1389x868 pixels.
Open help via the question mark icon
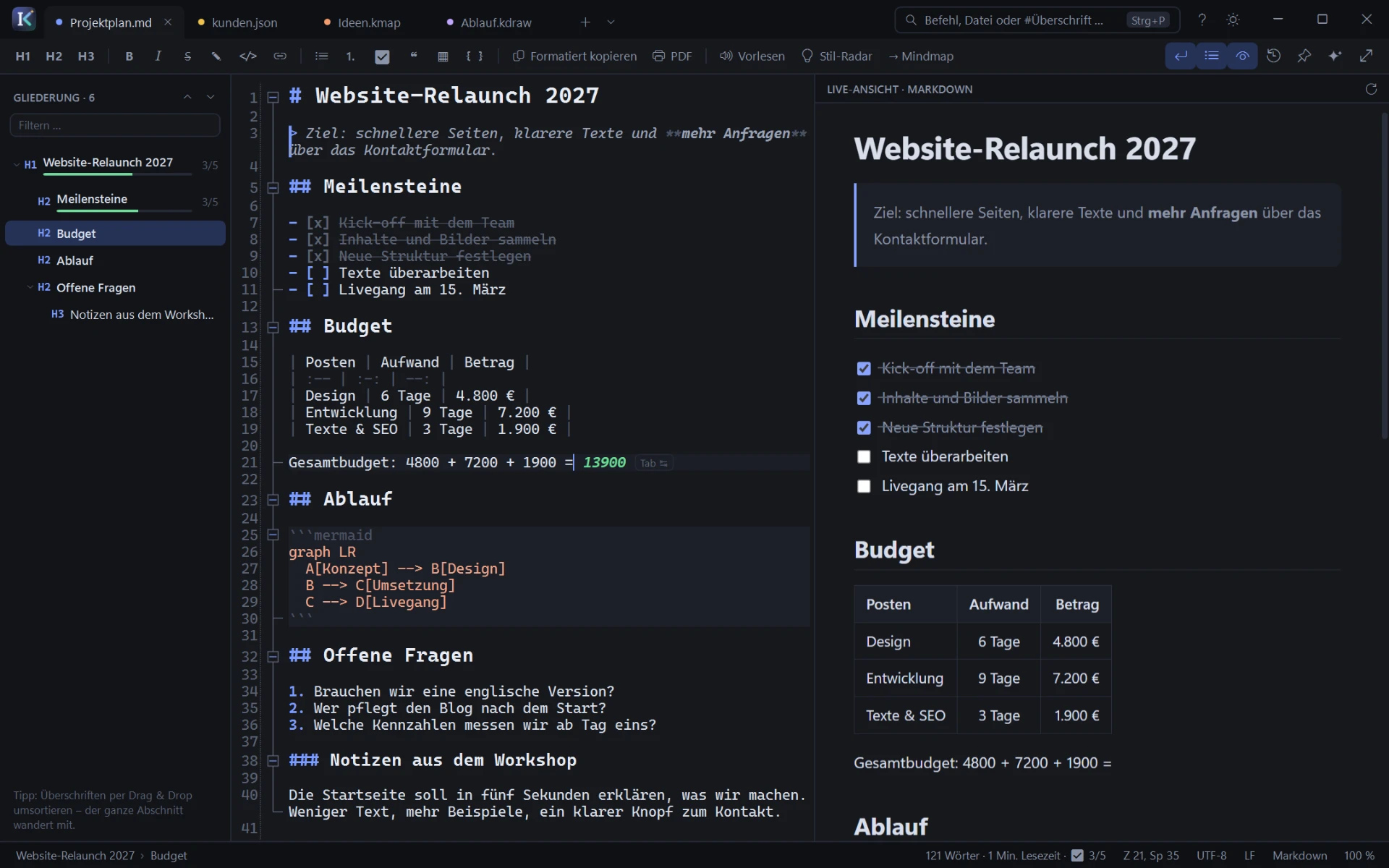pyautogui.click(x=1202, y=20)
